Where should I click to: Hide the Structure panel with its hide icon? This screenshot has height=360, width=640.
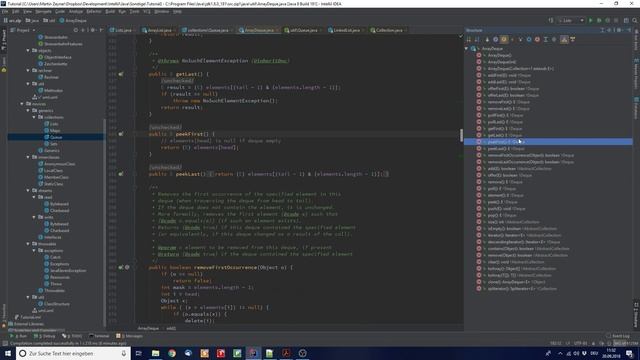629,30
